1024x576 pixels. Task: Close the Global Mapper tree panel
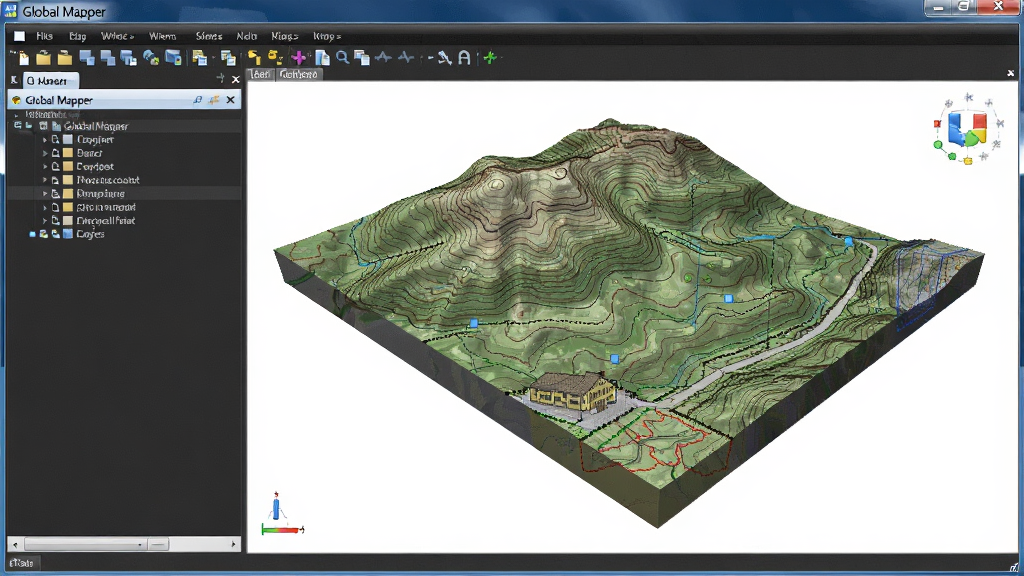[230, 100]
